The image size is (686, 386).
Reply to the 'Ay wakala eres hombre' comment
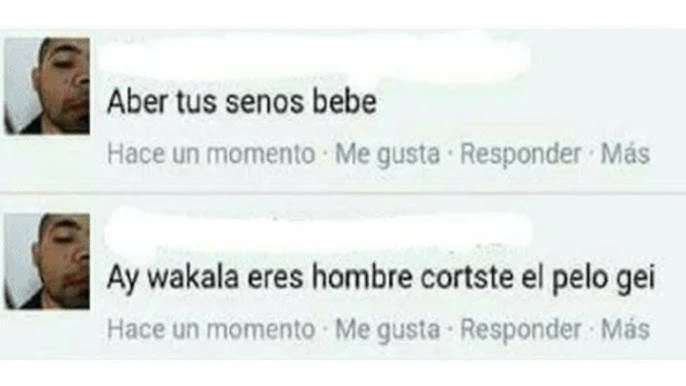[x=520, y=329]
